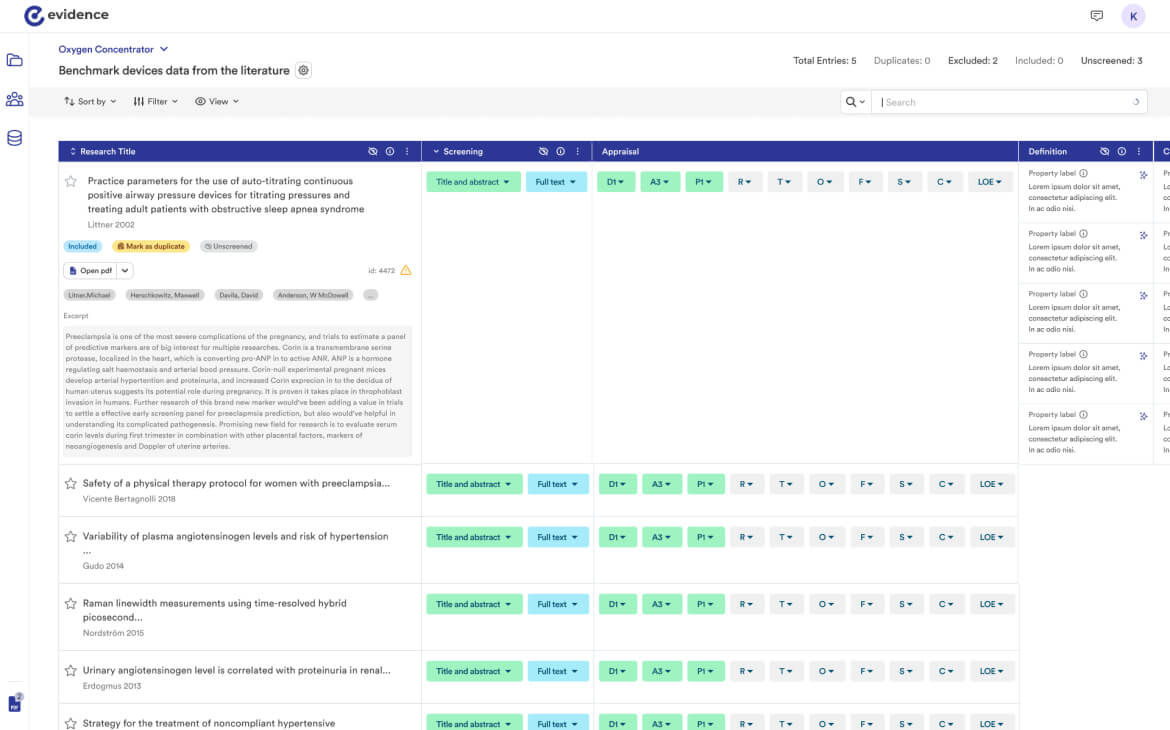Open Full text dropdown for Gudo 2014 row
1170x730 pixels.
[557, 537]
